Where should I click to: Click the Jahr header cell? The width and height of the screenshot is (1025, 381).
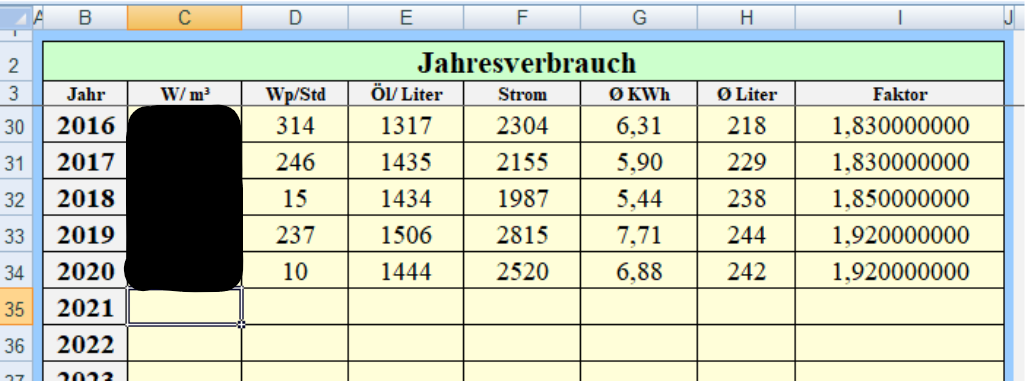coord(86,93)
